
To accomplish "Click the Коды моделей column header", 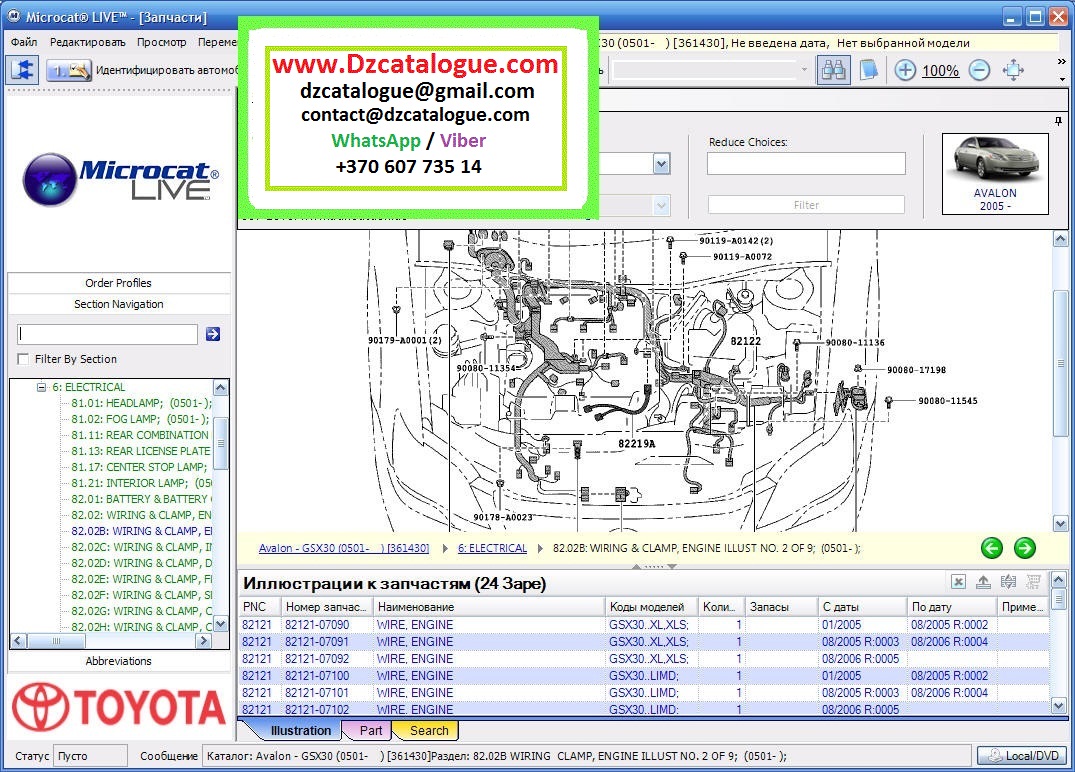I will click(x=651, y=607).
